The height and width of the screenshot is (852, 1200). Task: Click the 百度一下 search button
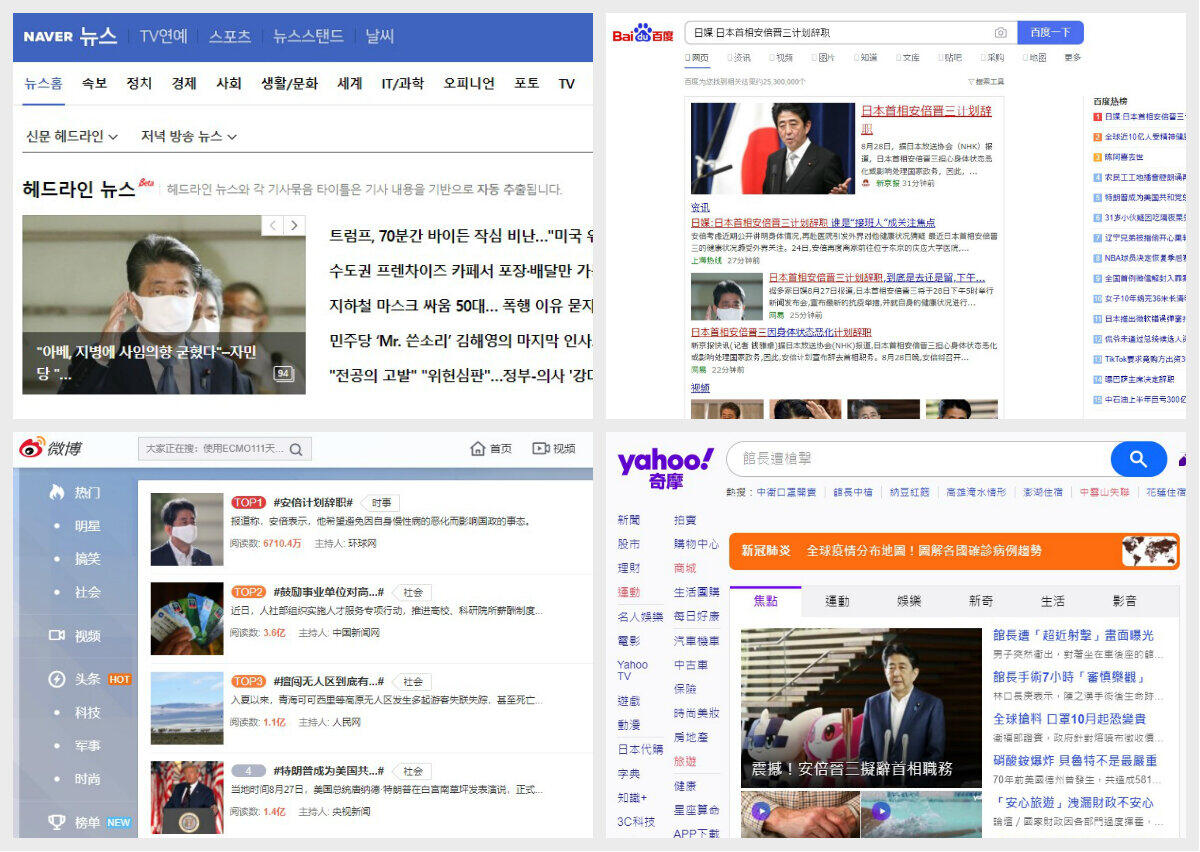pos(1049,33)
